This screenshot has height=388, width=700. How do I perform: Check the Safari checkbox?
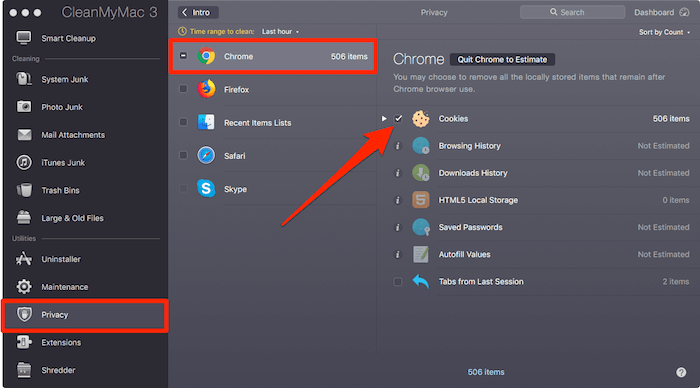tap(183, 155)
